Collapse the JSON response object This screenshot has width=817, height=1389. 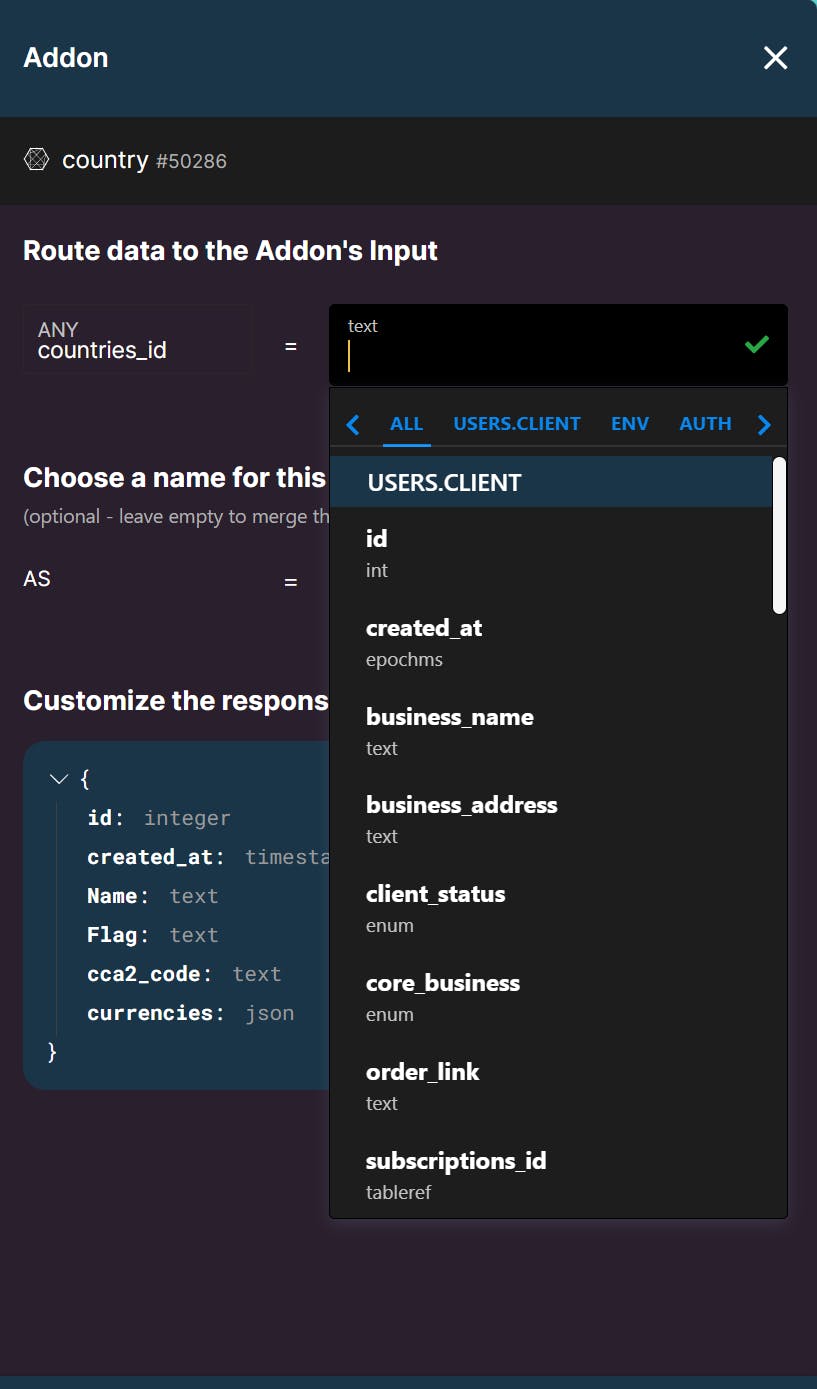[x=58, y=778]
